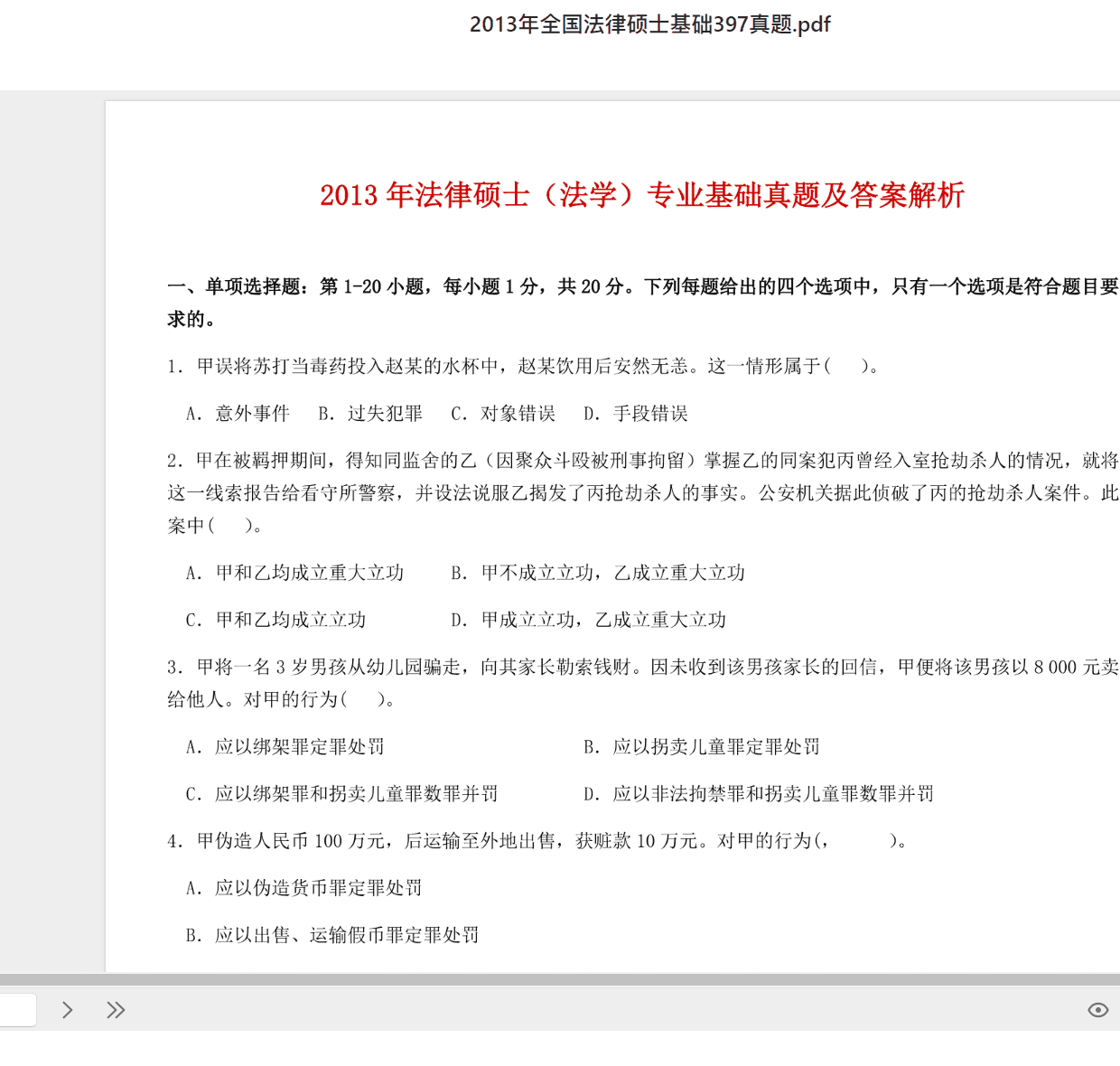Select option B. 甲不成立立功，乙成立重大立功
Screen dimensions: 1120x1066
tap(598, 573)
